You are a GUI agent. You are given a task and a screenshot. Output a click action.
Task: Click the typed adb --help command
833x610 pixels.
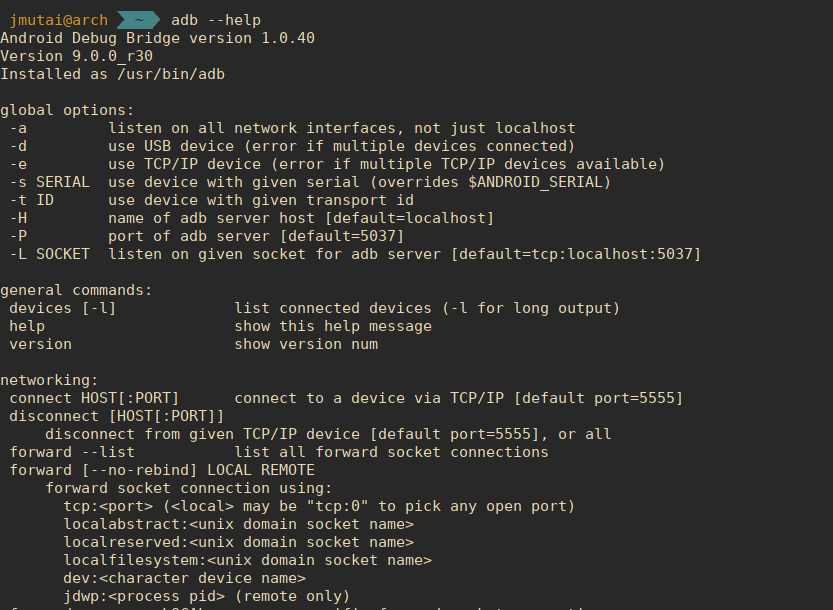(216, 20)
